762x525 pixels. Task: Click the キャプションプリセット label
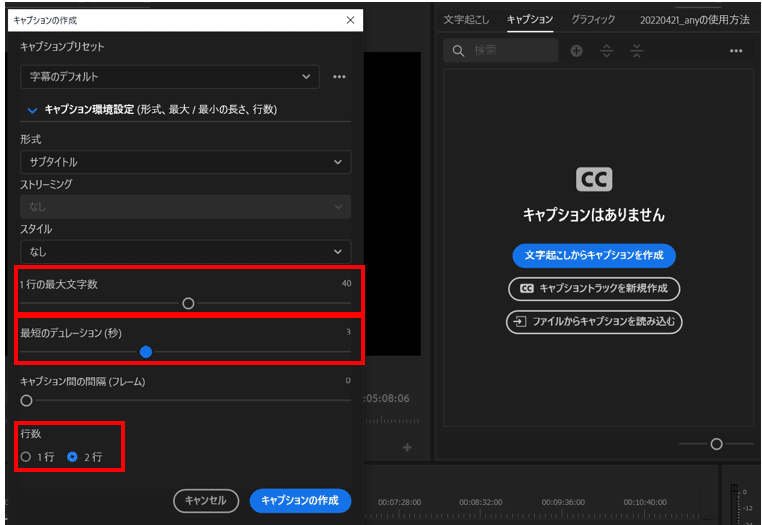62,47
